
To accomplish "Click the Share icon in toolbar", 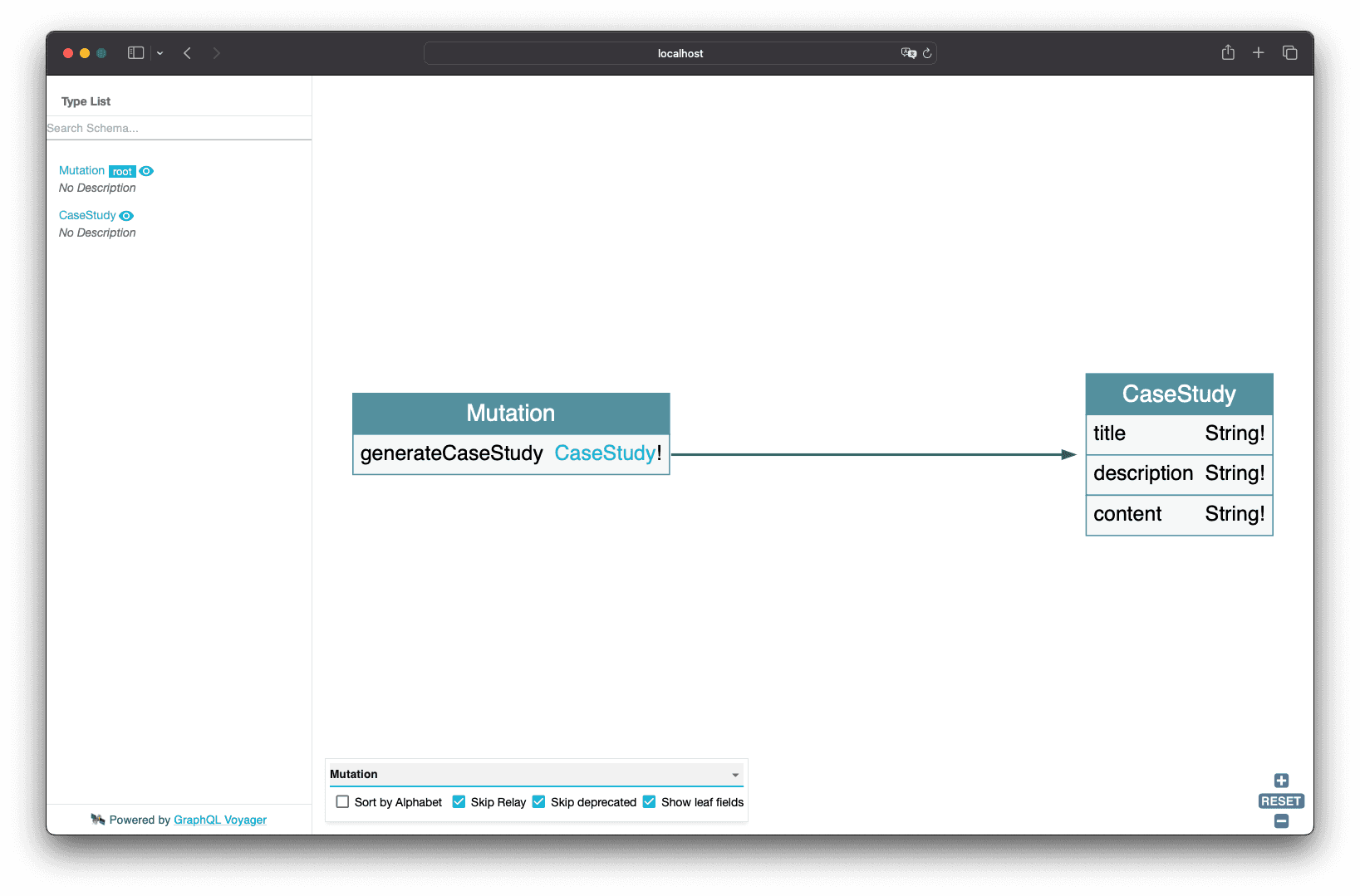I will pos(1228,53).
